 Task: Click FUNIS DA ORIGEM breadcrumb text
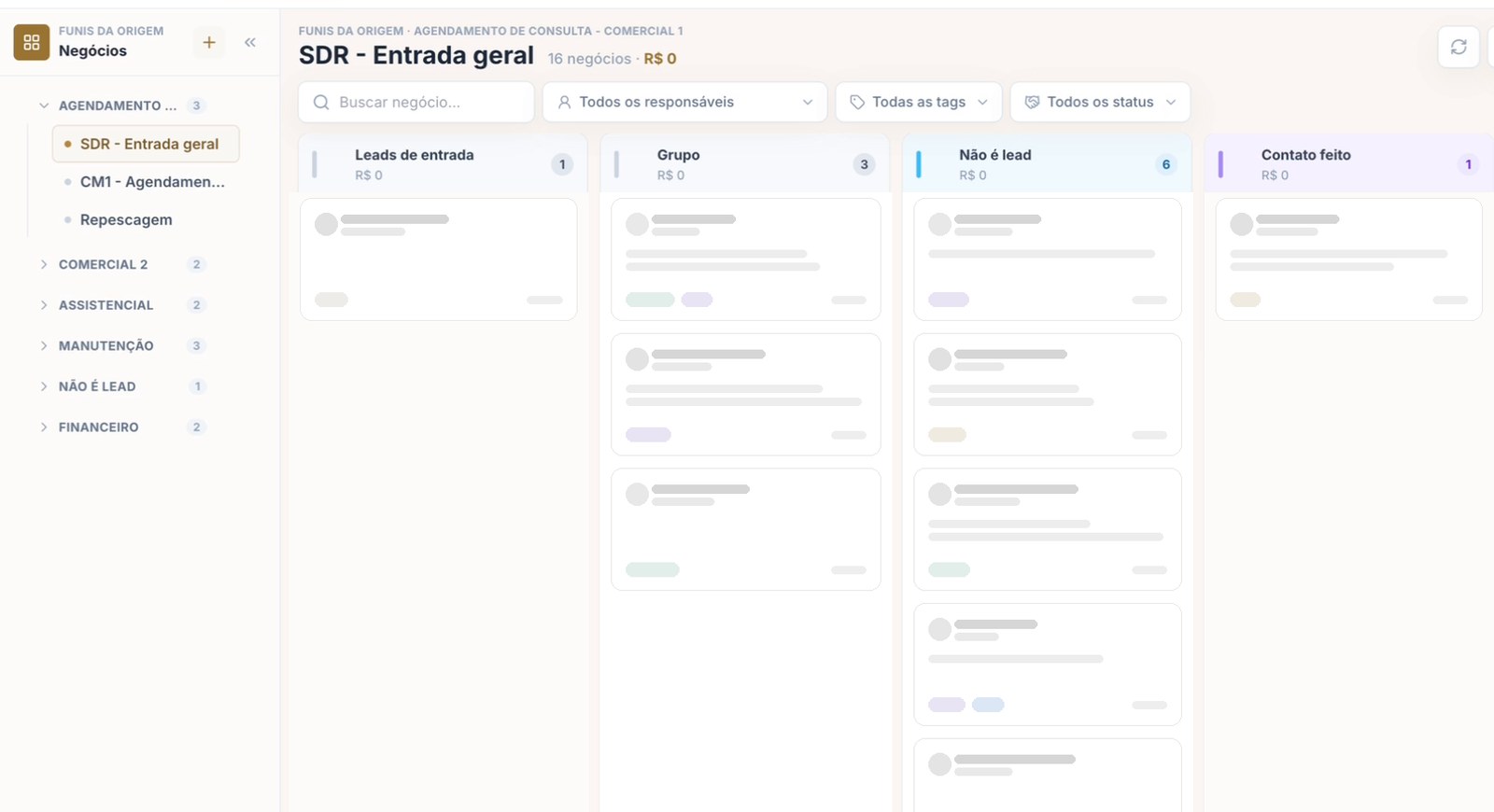point(351,31)
